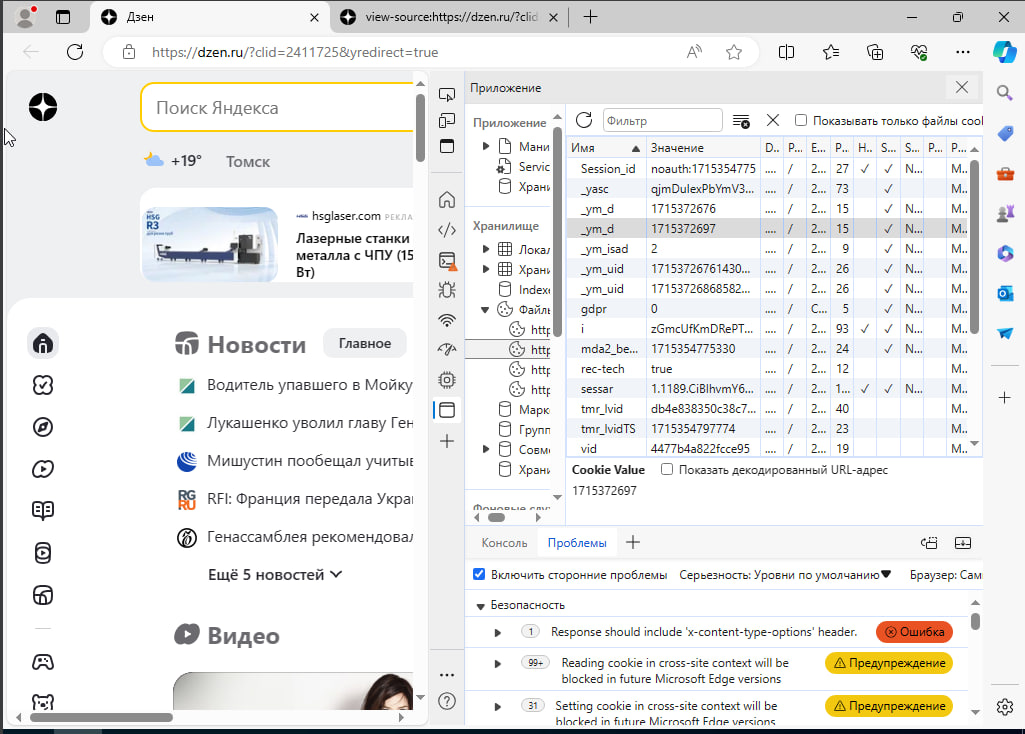Clear all cookies icon next to filter

click(741, 121)
